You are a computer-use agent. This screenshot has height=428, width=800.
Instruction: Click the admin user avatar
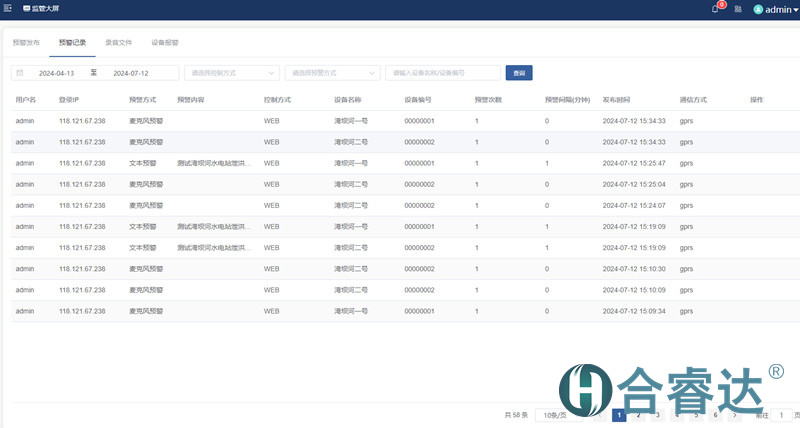pyautogui.click(x=758, y=9)
